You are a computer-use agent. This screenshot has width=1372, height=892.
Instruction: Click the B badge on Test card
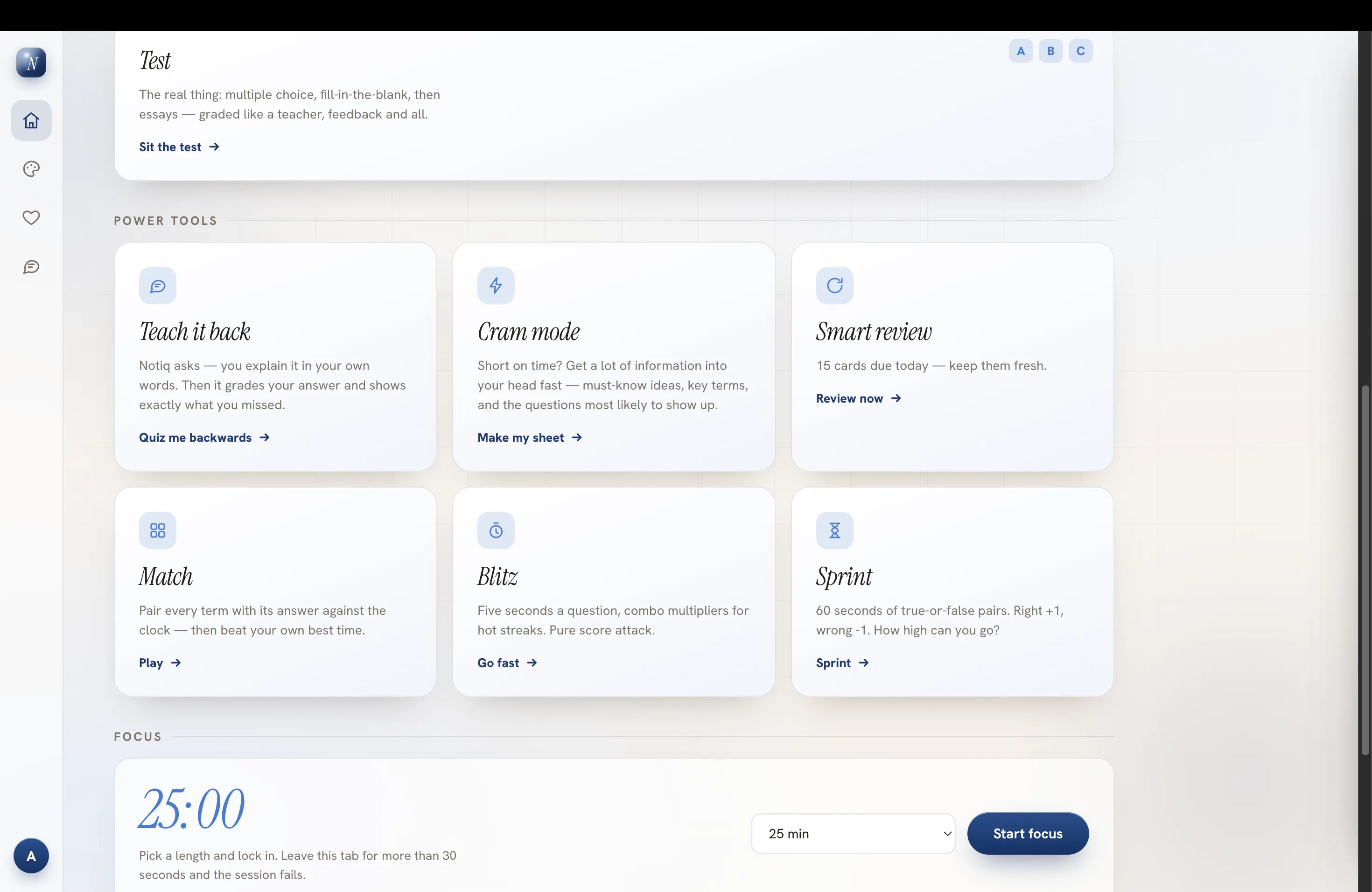[1051, 51]
